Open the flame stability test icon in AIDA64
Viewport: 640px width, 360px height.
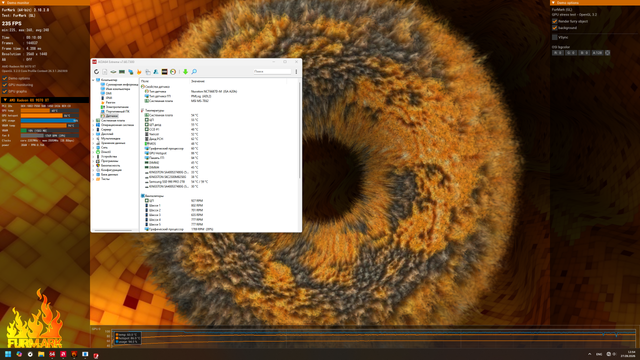pyautogui.click(x=139, y=72)
